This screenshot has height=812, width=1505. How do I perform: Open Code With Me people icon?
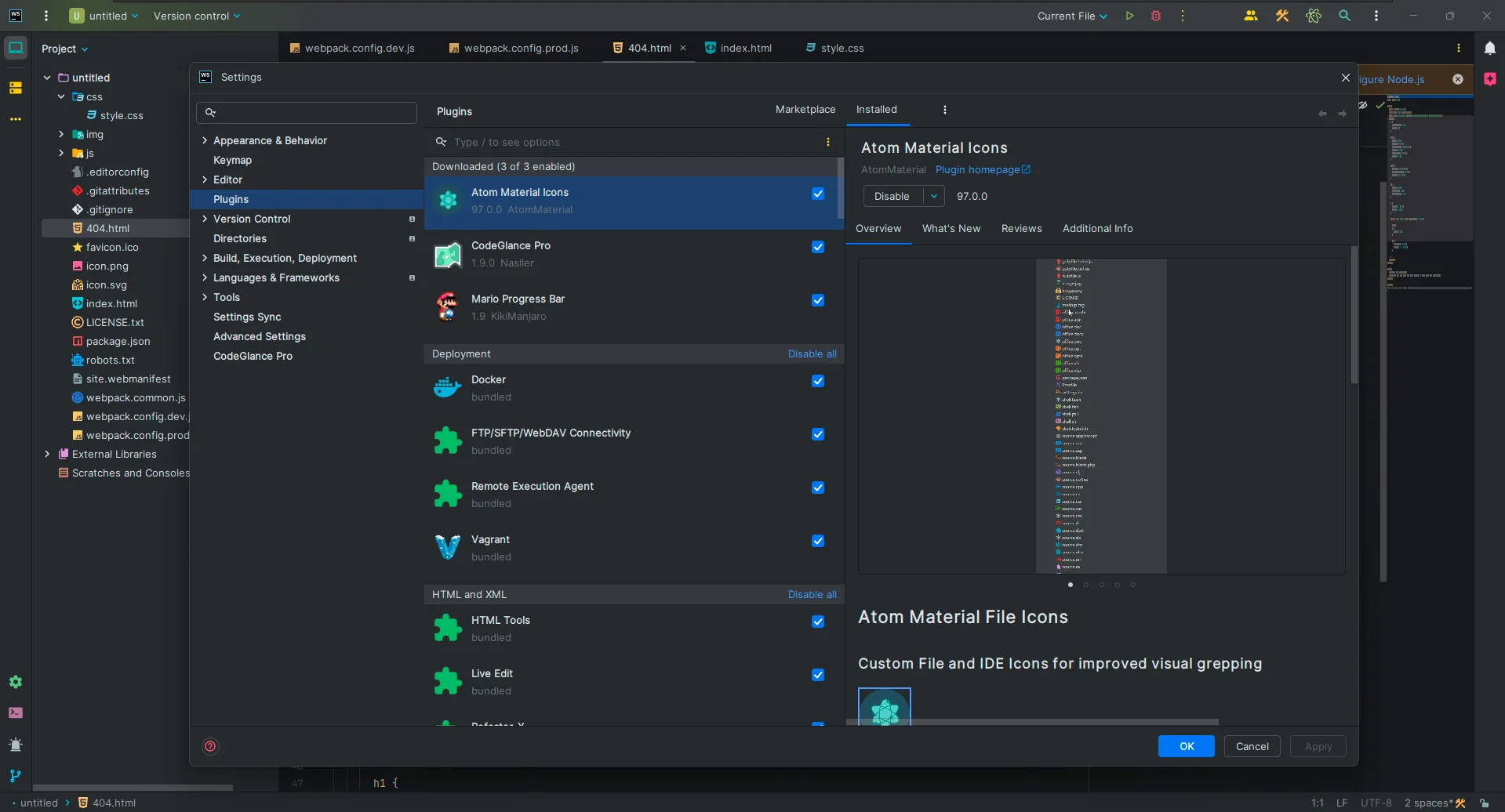[x=1251, y=16]
